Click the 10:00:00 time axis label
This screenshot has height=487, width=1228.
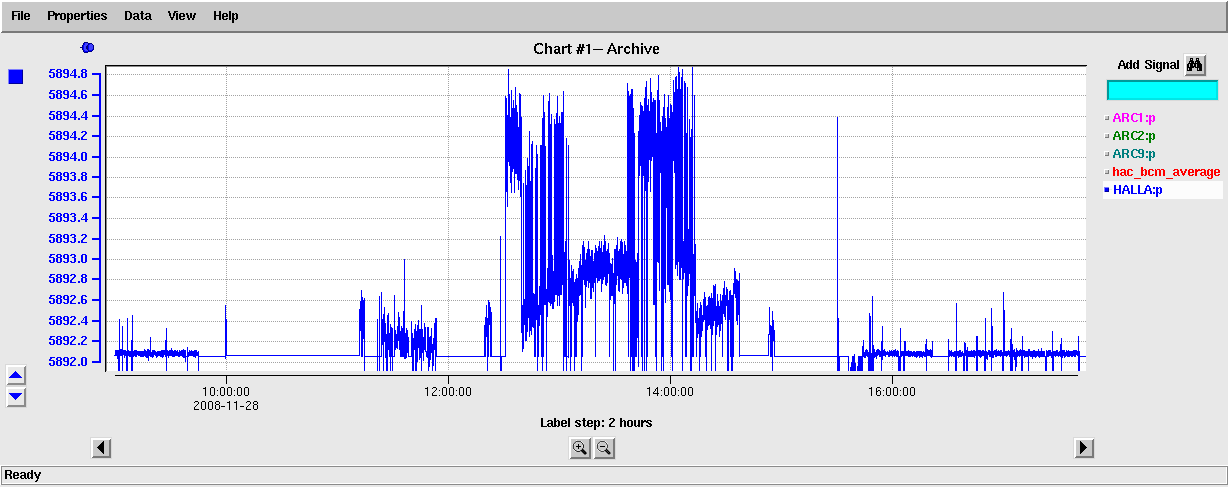click(x=226, y=392)
